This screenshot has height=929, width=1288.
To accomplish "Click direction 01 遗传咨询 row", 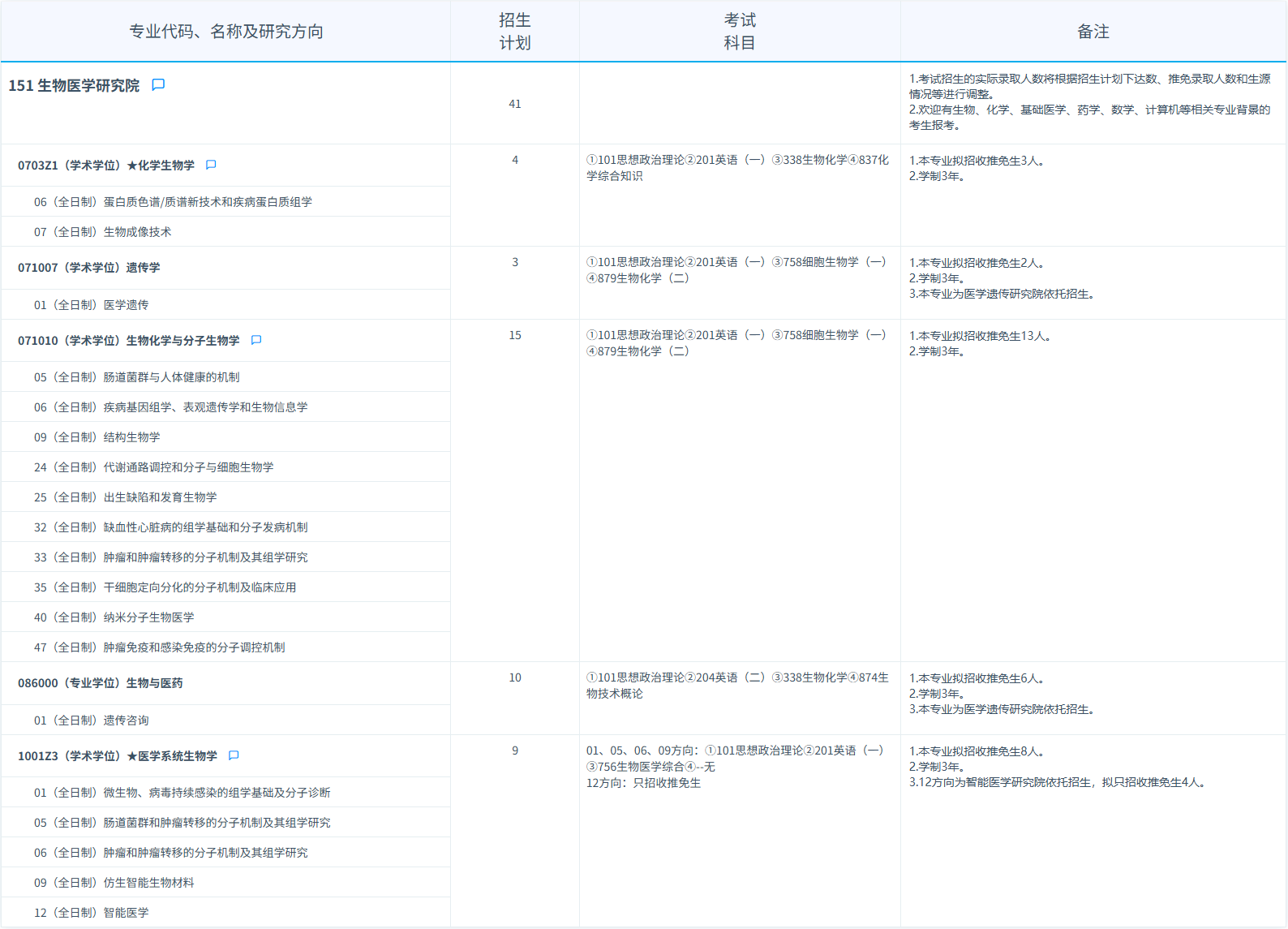I will [92, 720].
